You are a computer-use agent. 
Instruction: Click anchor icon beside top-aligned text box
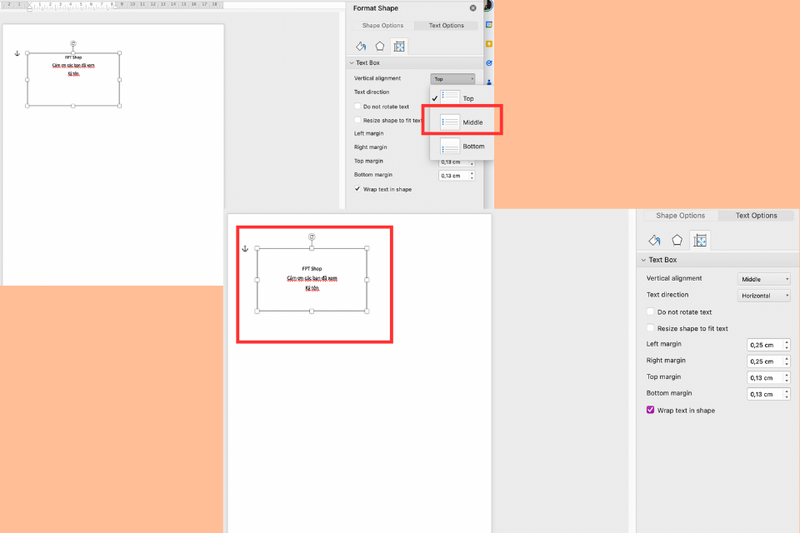(x=17, y=54)
